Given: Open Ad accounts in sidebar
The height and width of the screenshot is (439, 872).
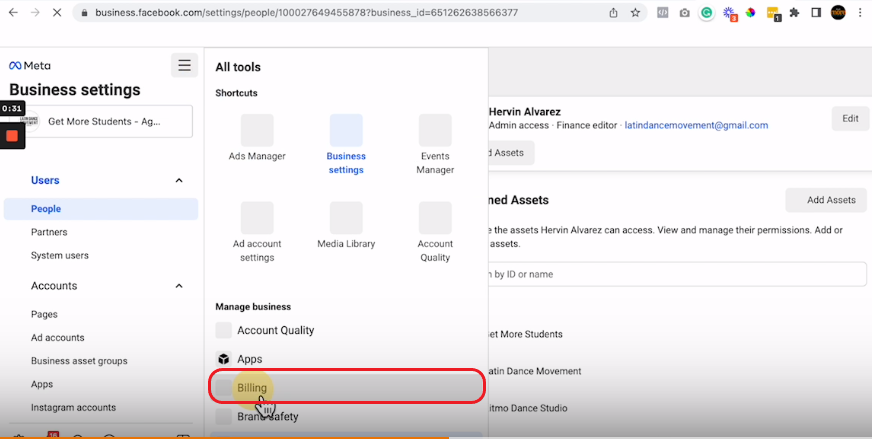Looking at the screenshot, I should pos(58,338).
